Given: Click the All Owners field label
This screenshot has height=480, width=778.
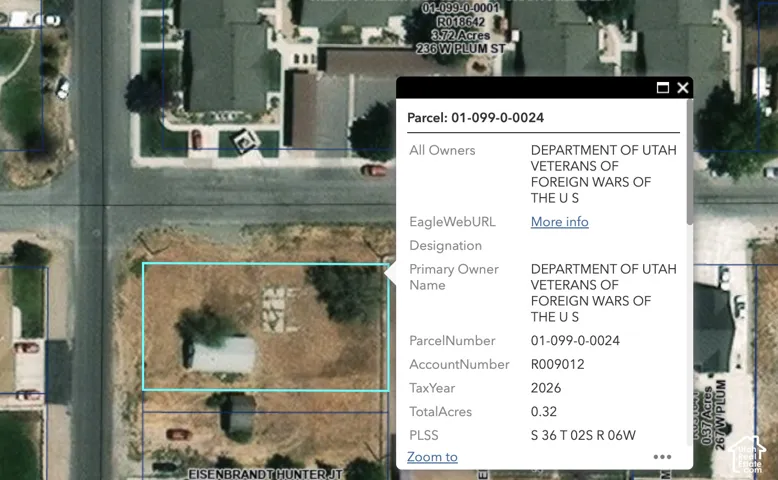Looking at the screenshot, I should coord(442,150).
